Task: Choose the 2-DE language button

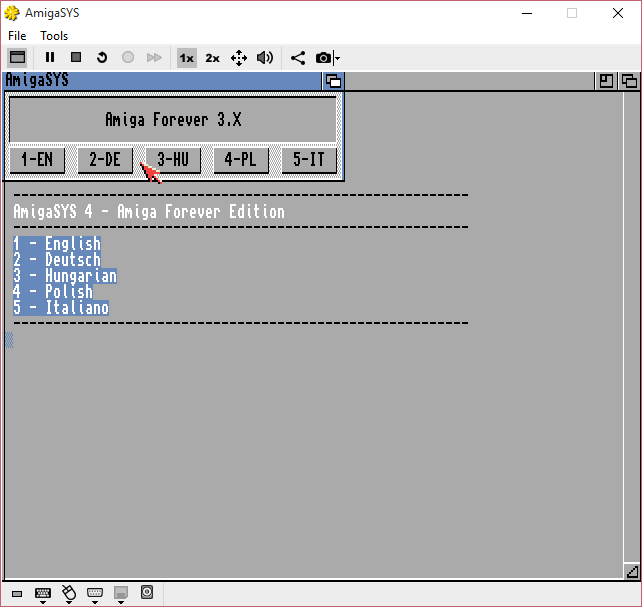Action: click(105, 159)
